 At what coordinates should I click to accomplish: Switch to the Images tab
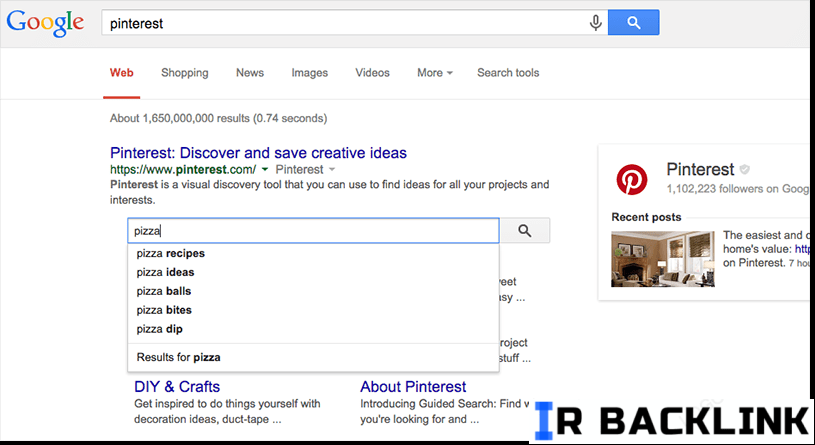click(x=309, y=73)
